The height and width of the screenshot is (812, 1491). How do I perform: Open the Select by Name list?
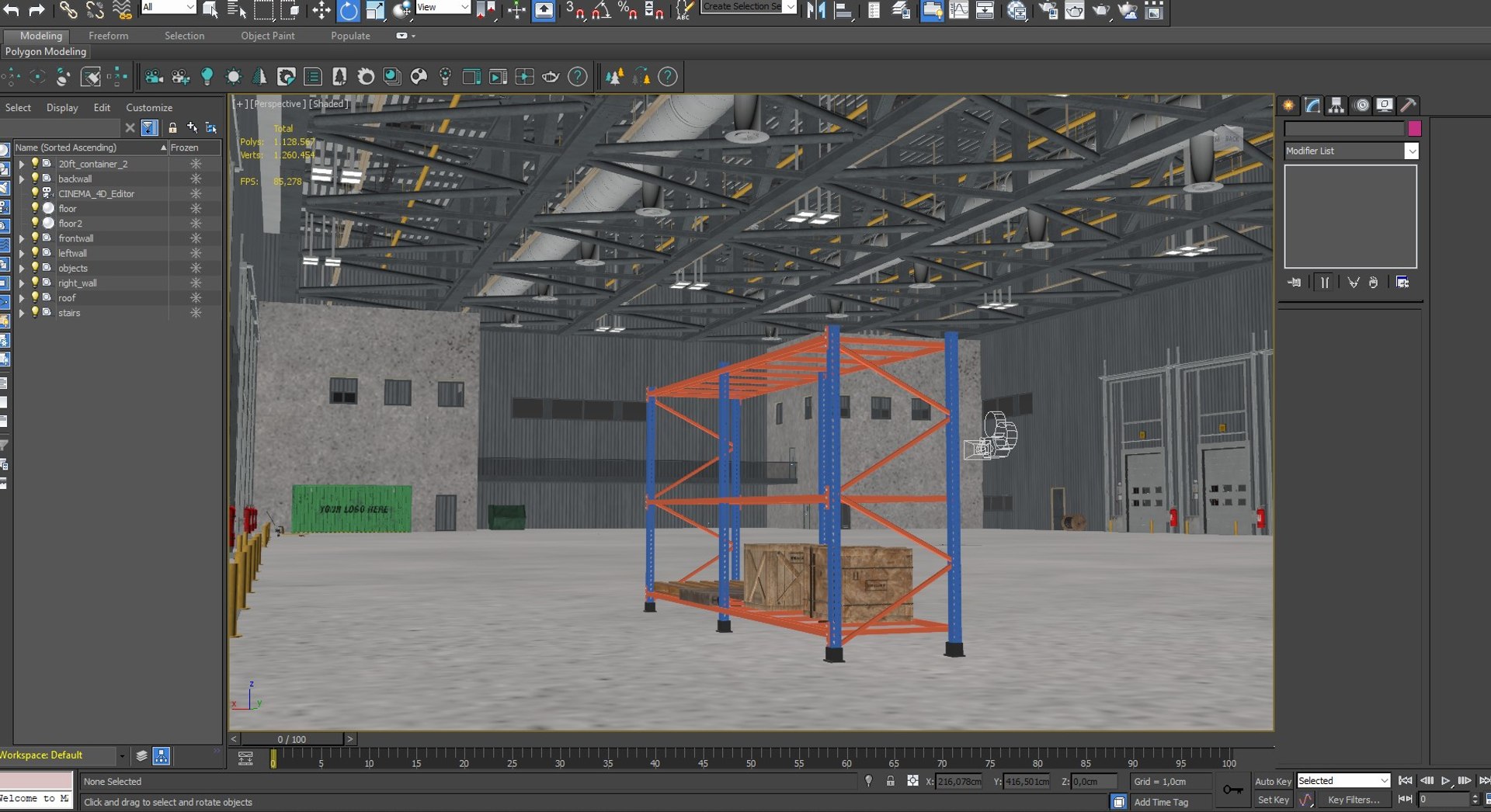click(x=236, y=9)
